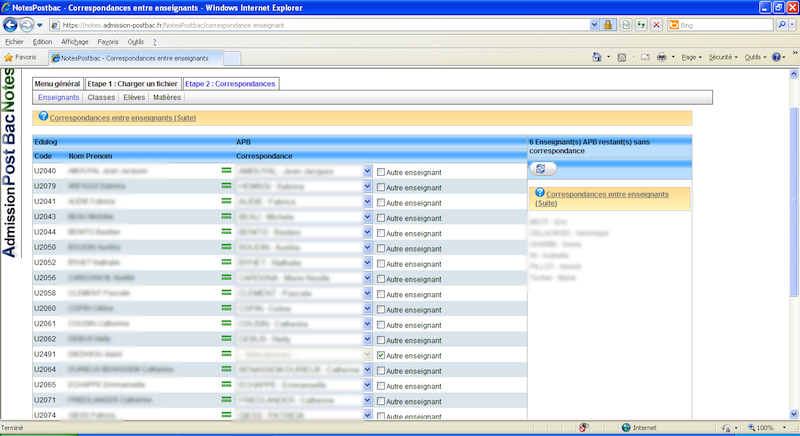Uncheck Autre enseignant for row U2491
The image size is (800, 436).
[x=381, y=355]
